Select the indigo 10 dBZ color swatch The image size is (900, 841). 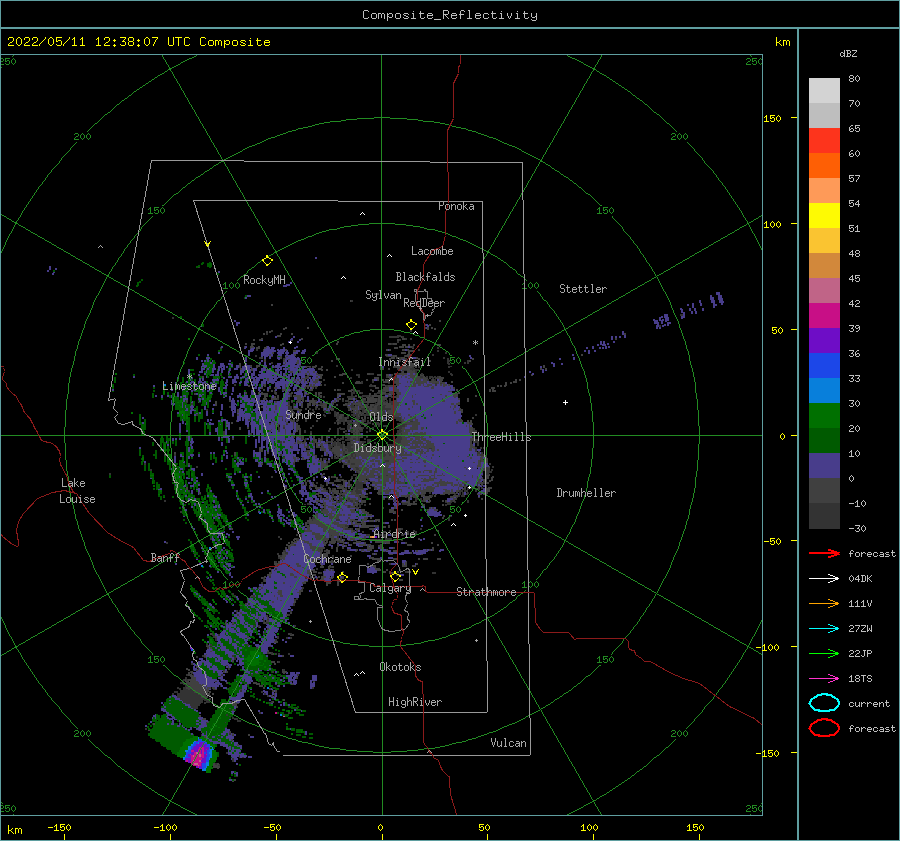point(824,465)
